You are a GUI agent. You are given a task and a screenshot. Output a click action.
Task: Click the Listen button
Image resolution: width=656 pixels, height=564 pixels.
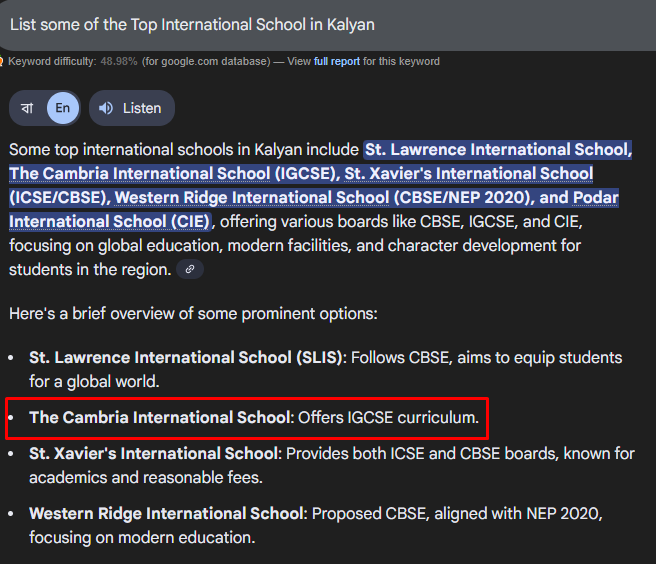(132, 108)
